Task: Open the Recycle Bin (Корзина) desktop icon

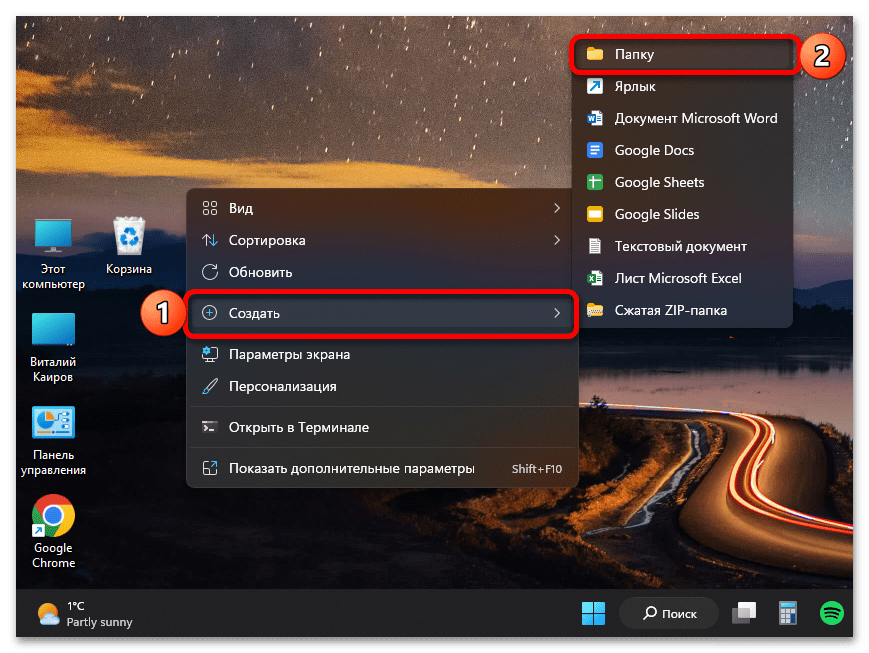Action: 129,238
